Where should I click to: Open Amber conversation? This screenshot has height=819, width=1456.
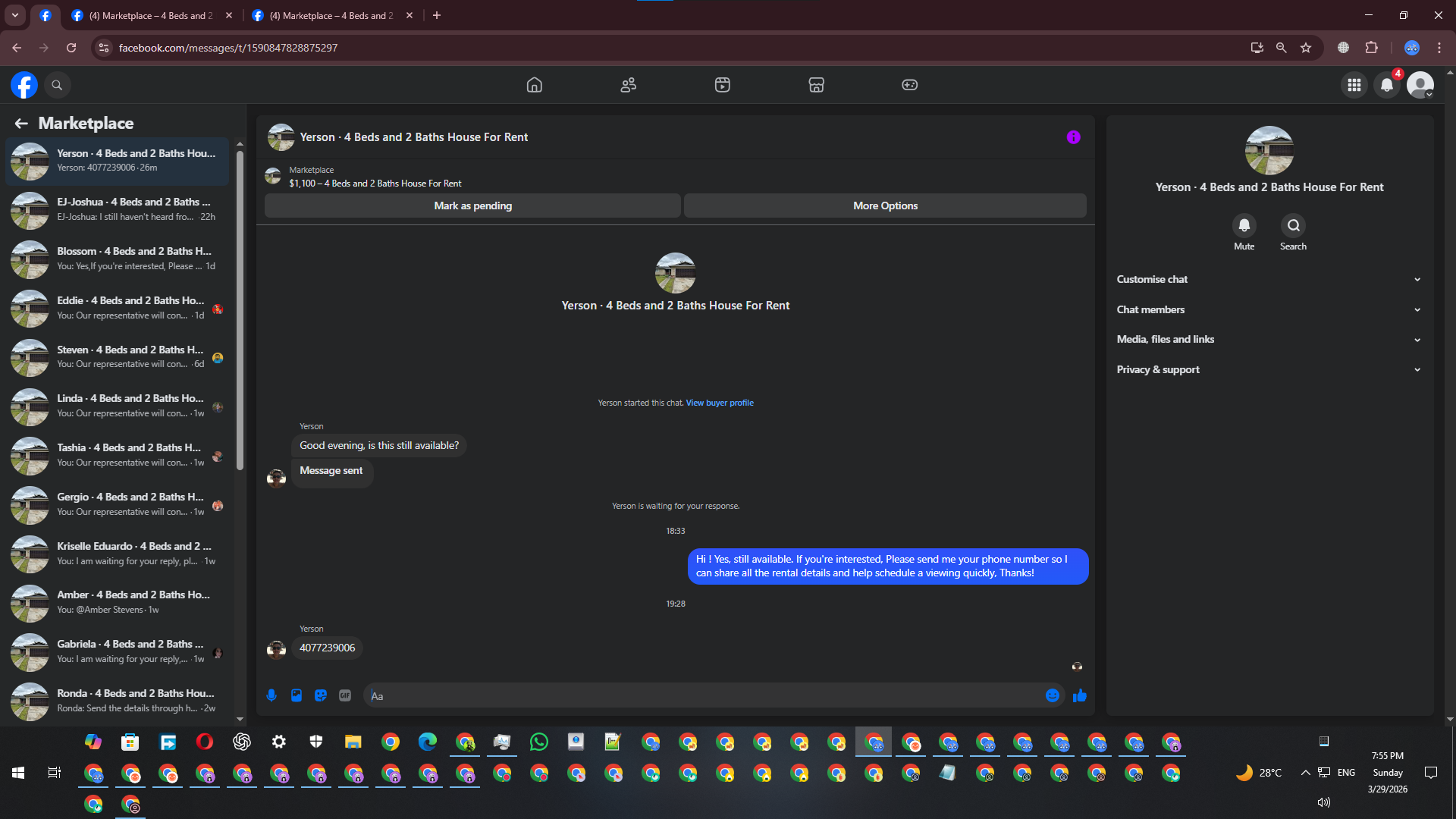pos(118,602)
